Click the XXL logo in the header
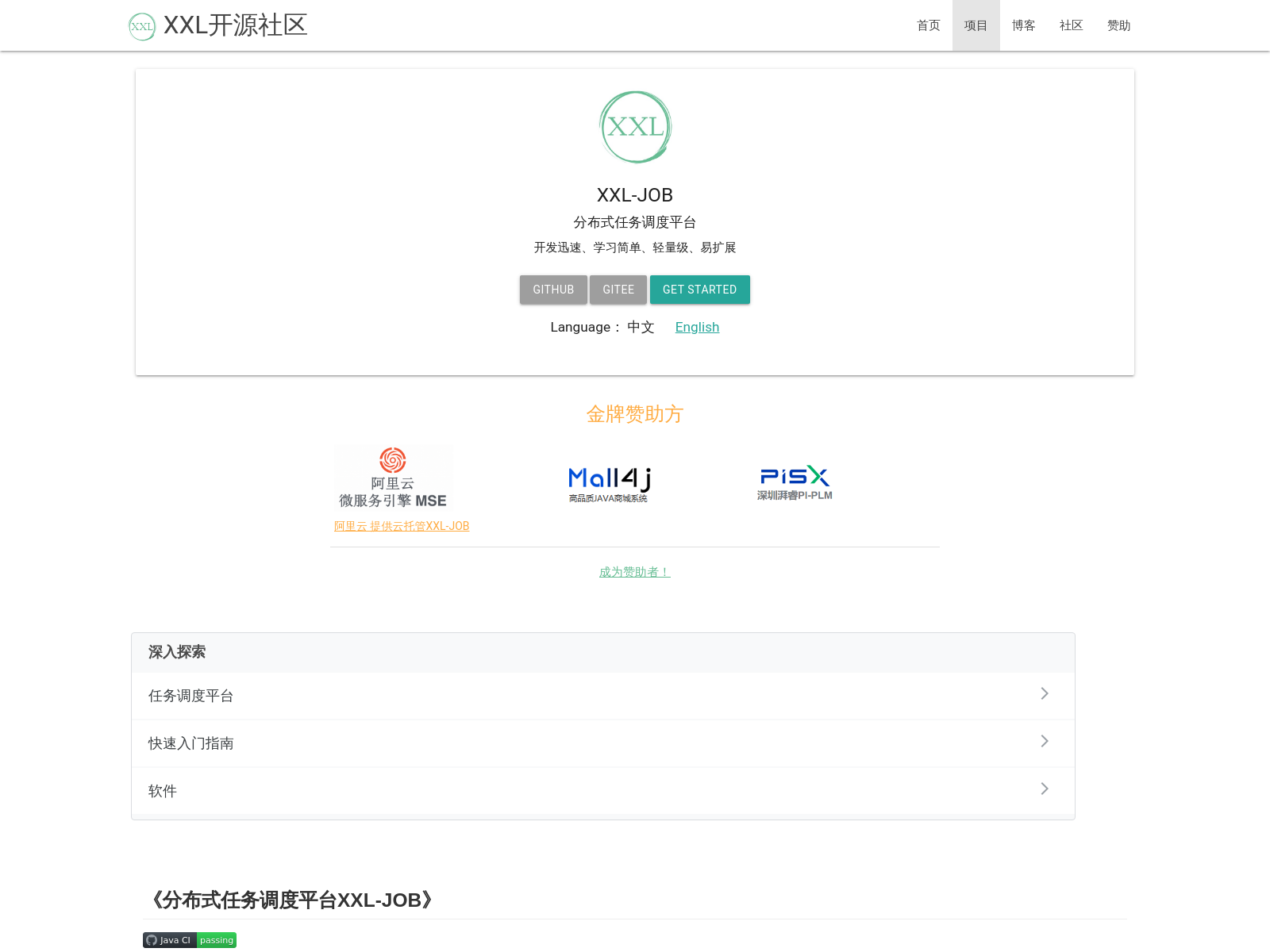 point(142,26)
